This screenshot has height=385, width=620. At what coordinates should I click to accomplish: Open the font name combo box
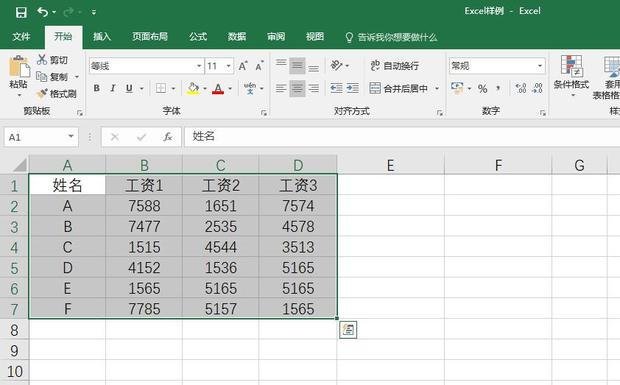pyautogui.click(x=146, y=66)
